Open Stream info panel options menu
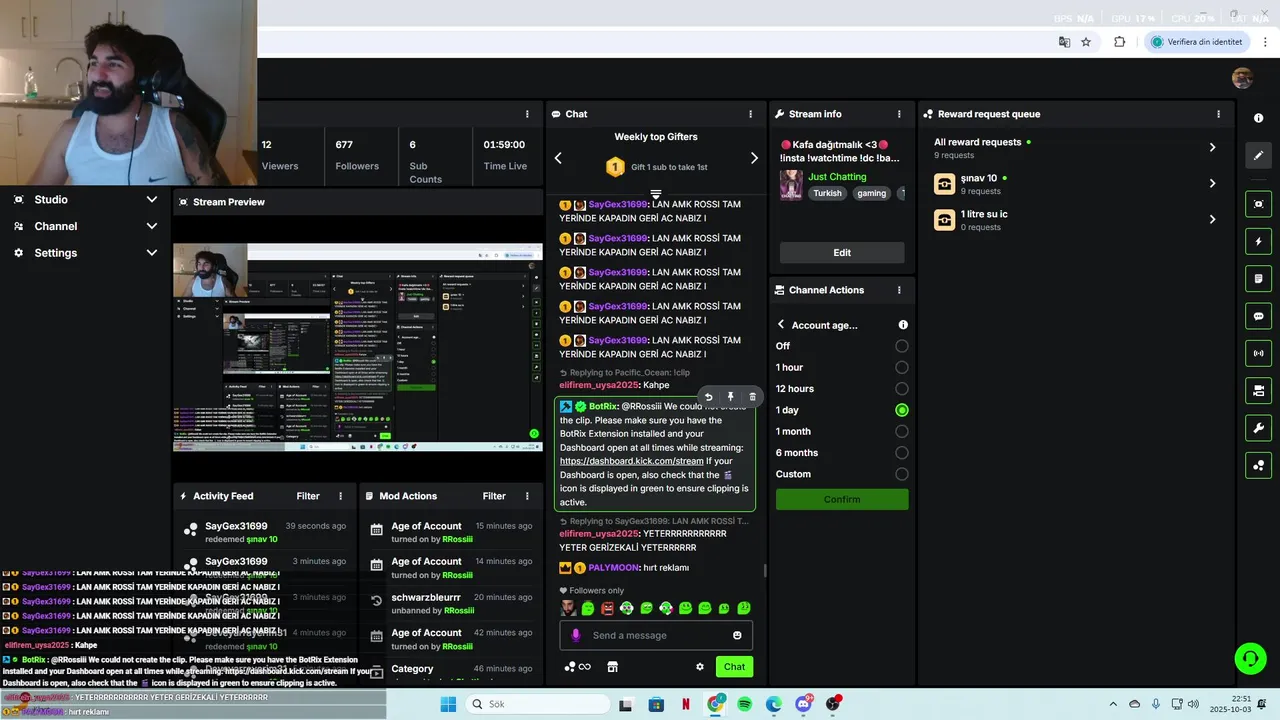 899,114
